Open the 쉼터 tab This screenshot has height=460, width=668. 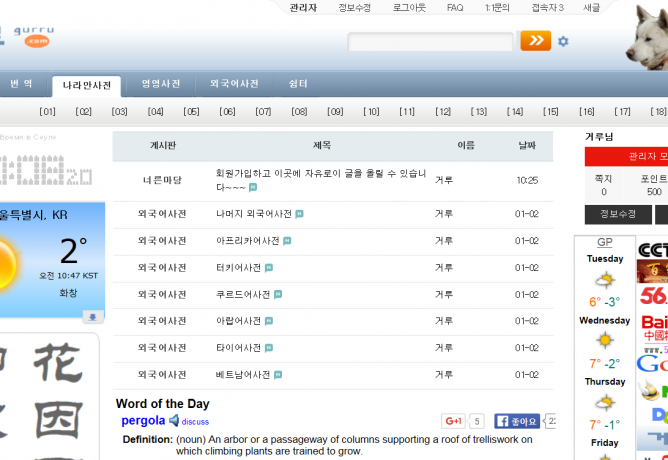click(298, 84)
